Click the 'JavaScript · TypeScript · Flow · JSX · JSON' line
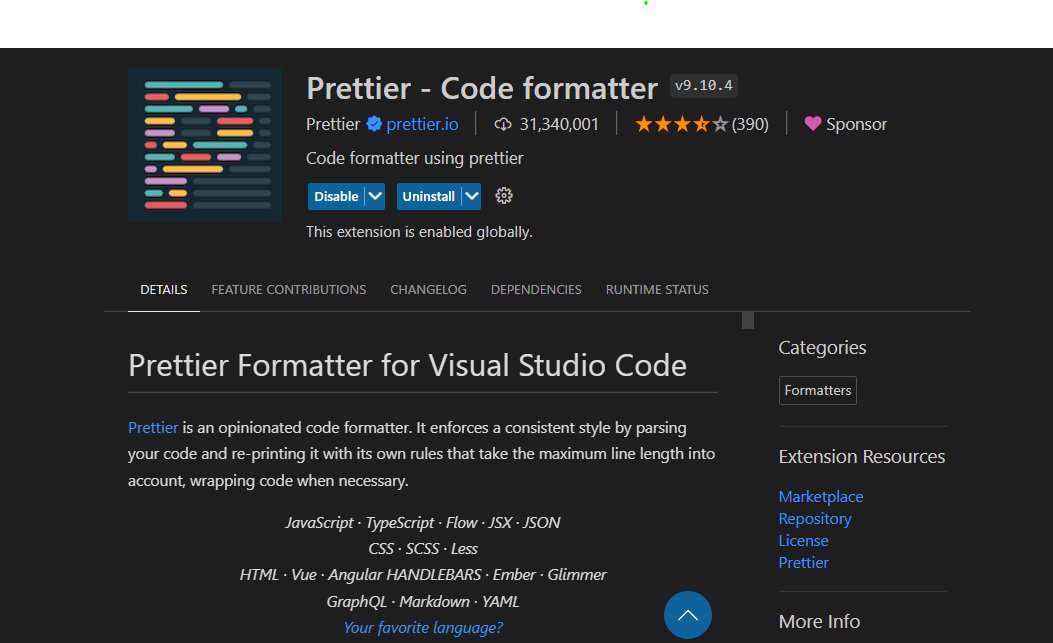 [423, 523]
